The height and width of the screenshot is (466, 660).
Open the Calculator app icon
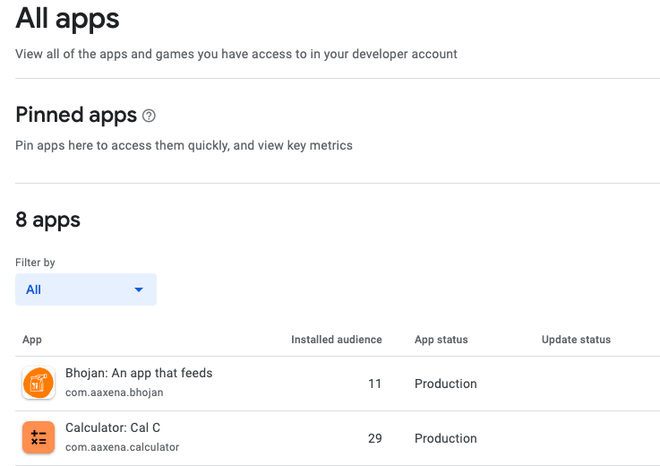[x=37, y=438]
